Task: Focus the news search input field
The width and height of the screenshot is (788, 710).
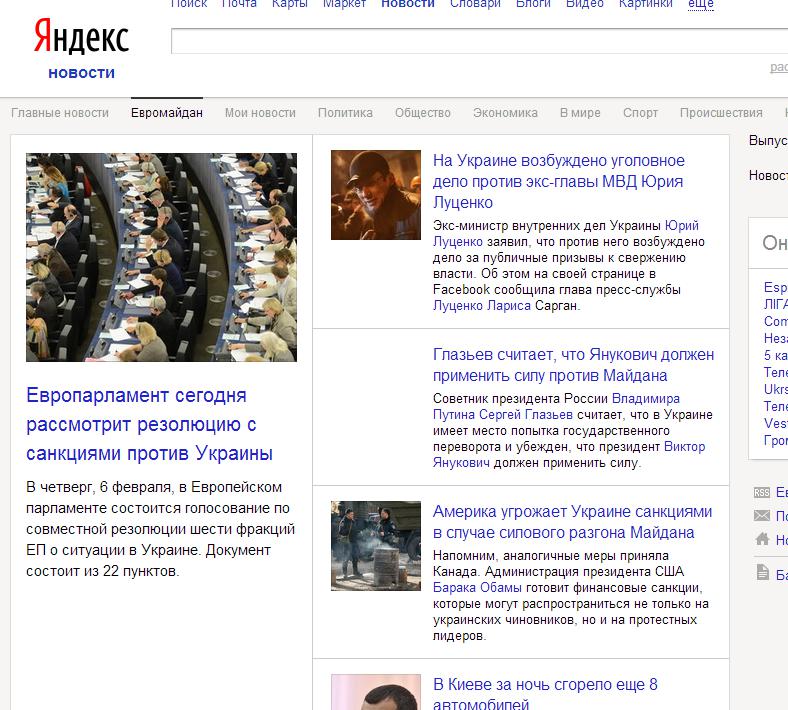Action: 479,41
